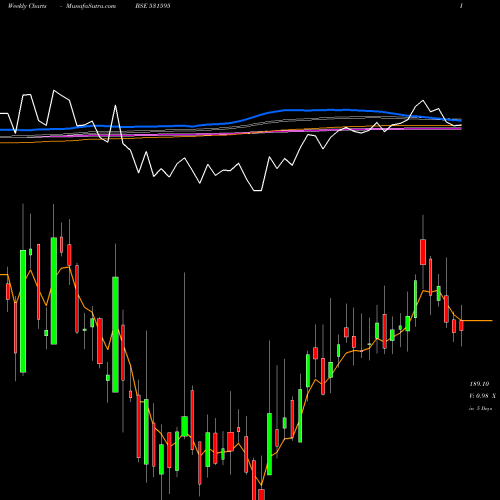Viewport: 500px width, 500px height.
Task: Click the tallest green candlestick near left edge
Action: (23, 311)
